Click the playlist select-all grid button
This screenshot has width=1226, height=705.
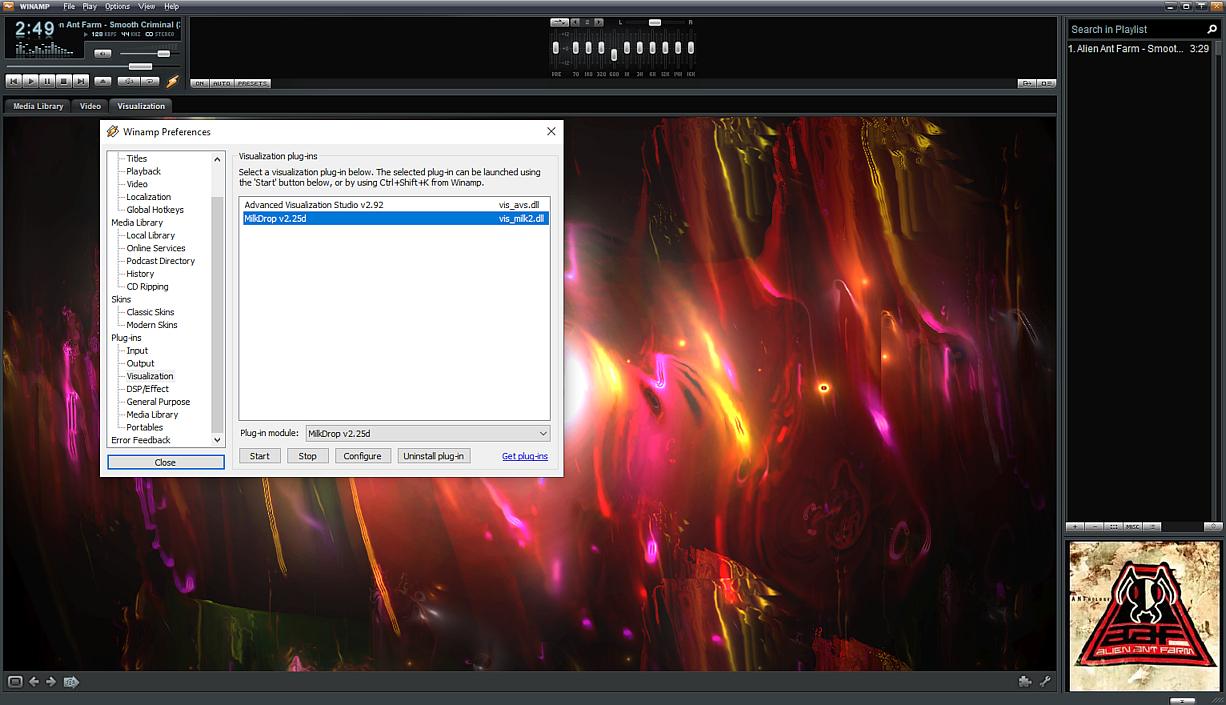point(1114,526)
